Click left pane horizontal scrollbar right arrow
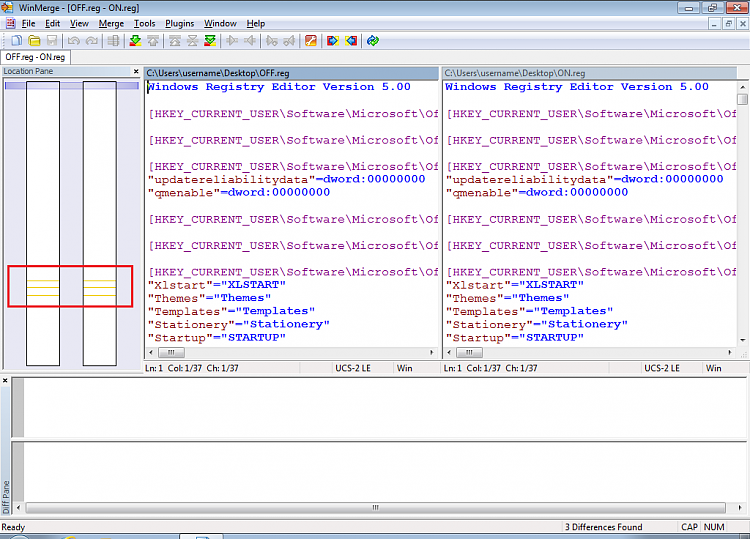Screen dimensions: 750x539 click(x=431, y=352)
